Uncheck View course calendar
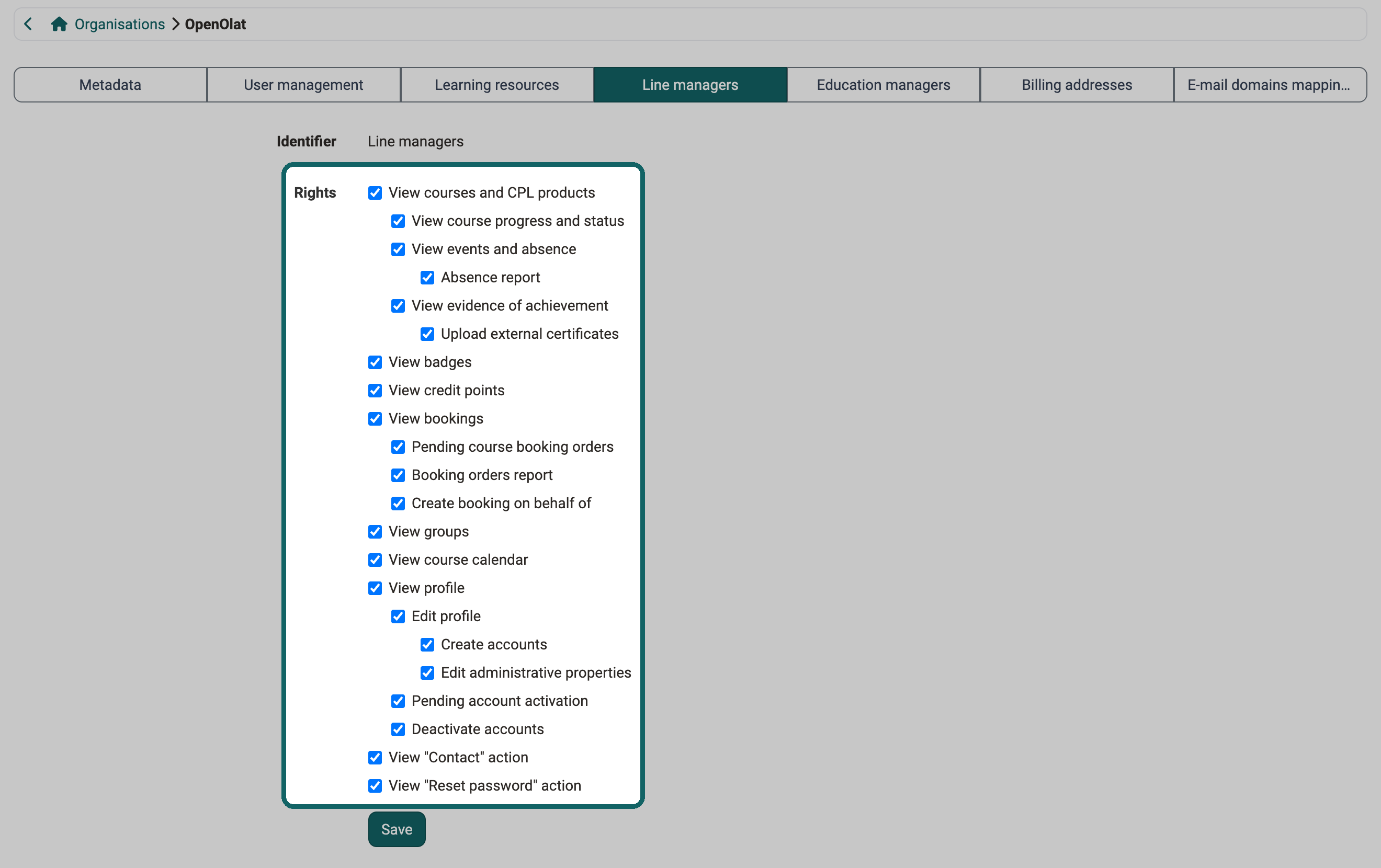The height and width of the screenshot is (868, 1381). click(x=375, y=560)
